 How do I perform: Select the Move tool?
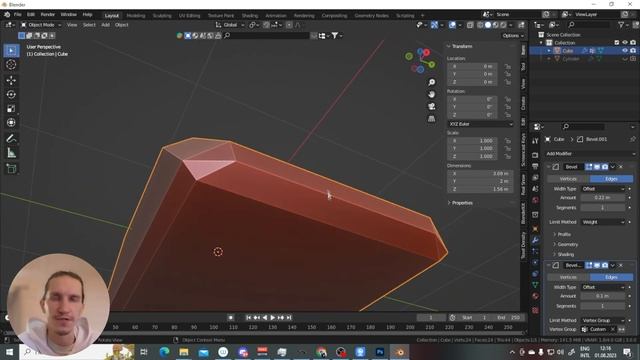pos(11,80)
